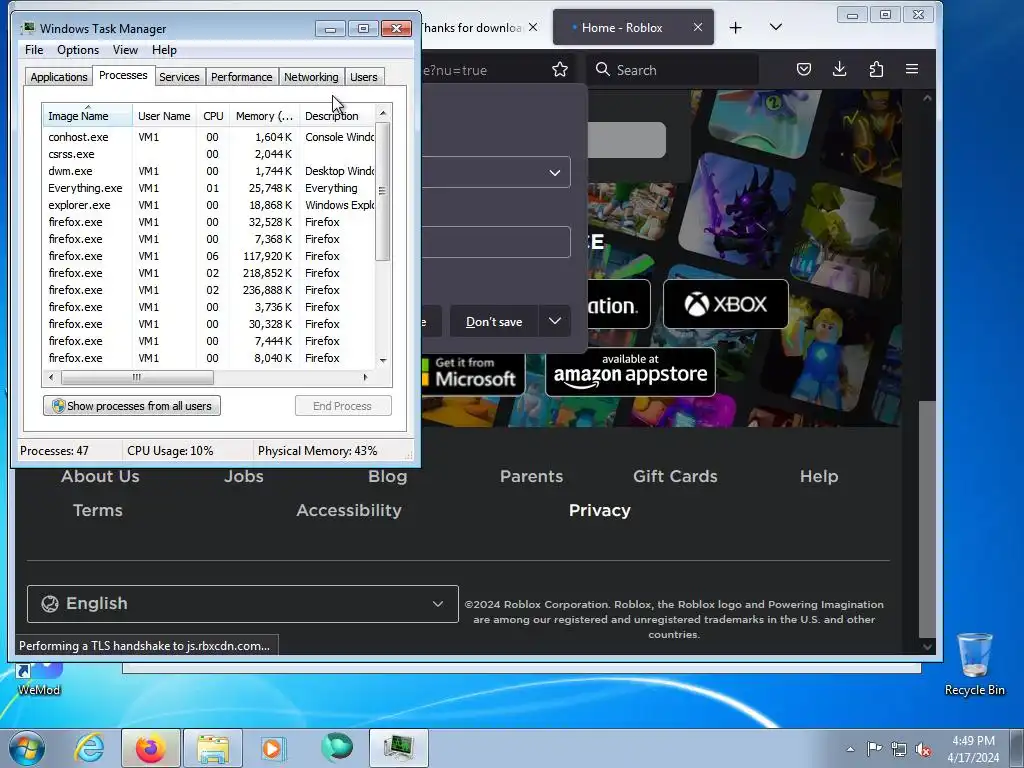Focus the Firefox Search box
The image size is (1024, 768).
pos(673,70)
